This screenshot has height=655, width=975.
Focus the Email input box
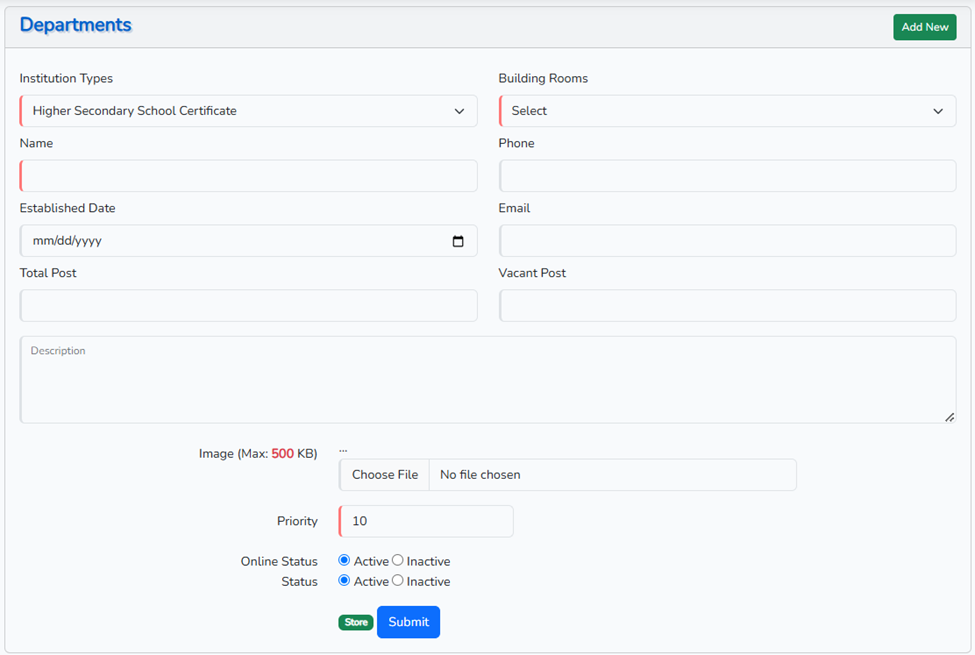click(x=727, y=241)
